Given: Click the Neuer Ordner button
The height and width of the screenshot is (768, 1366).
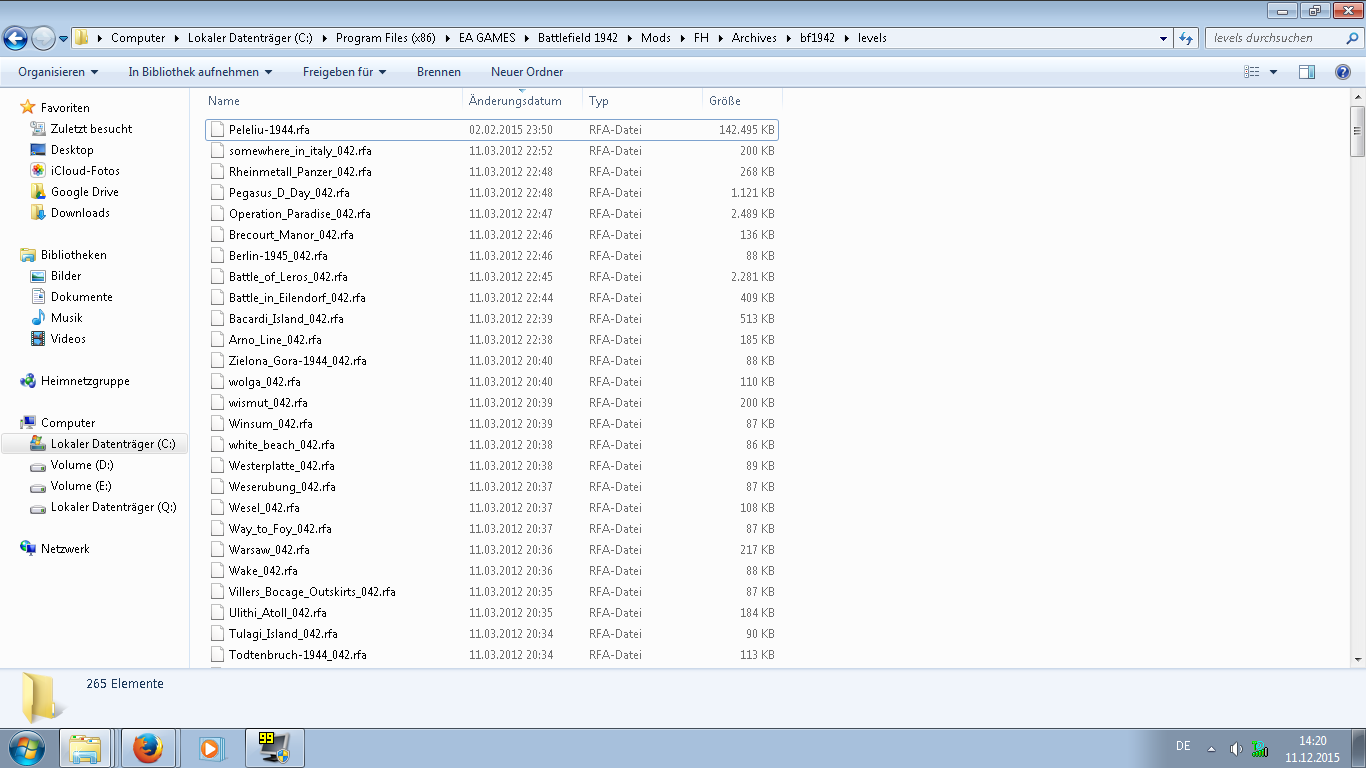Looking at the screenshot, I should coord(527,72).
